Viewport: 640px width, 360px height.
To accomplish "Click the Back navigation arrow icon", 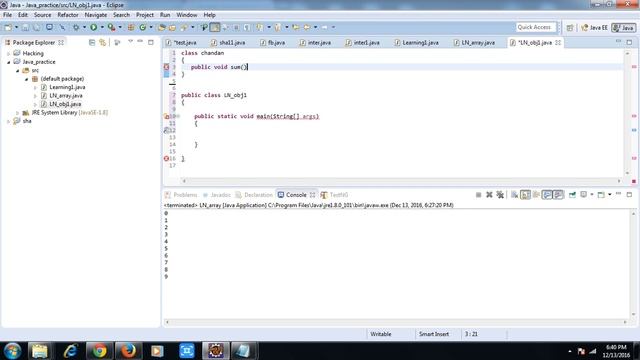I will coord(307,27).
